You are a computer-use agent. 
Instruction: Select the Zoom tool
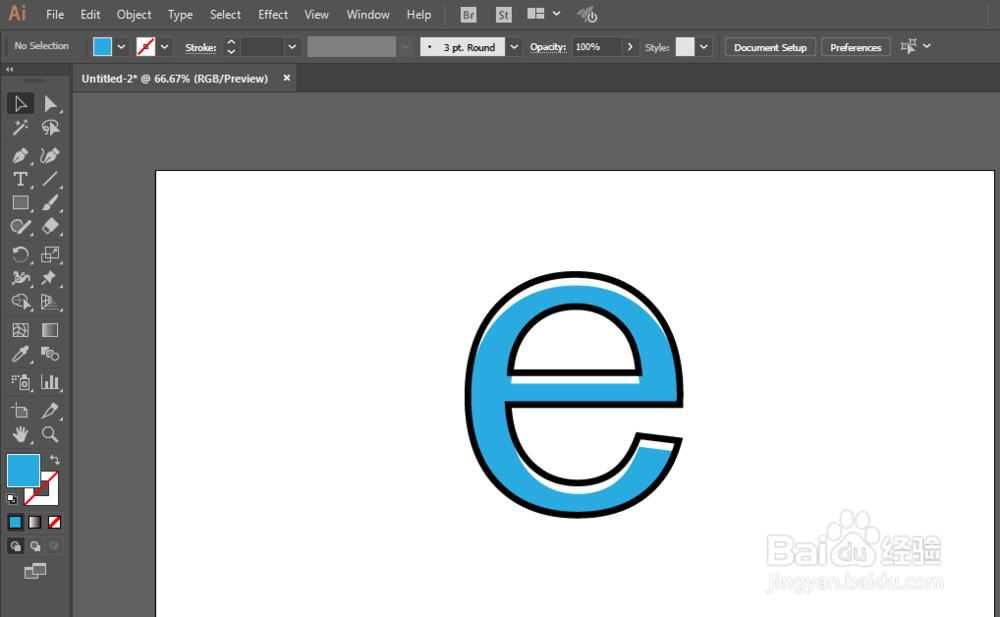coord(50,435)
